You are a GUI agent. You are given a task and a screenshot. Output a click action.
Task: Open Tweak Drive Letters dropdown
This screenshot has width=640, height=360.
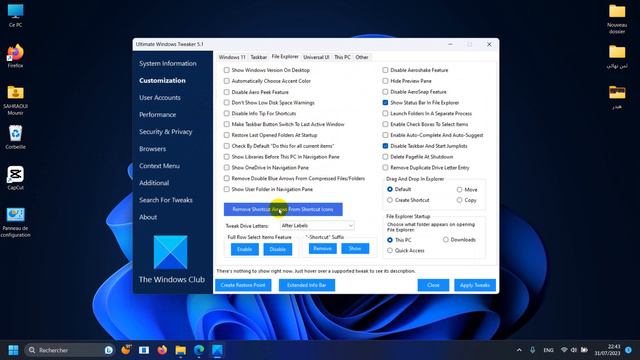tap(317, 225)
